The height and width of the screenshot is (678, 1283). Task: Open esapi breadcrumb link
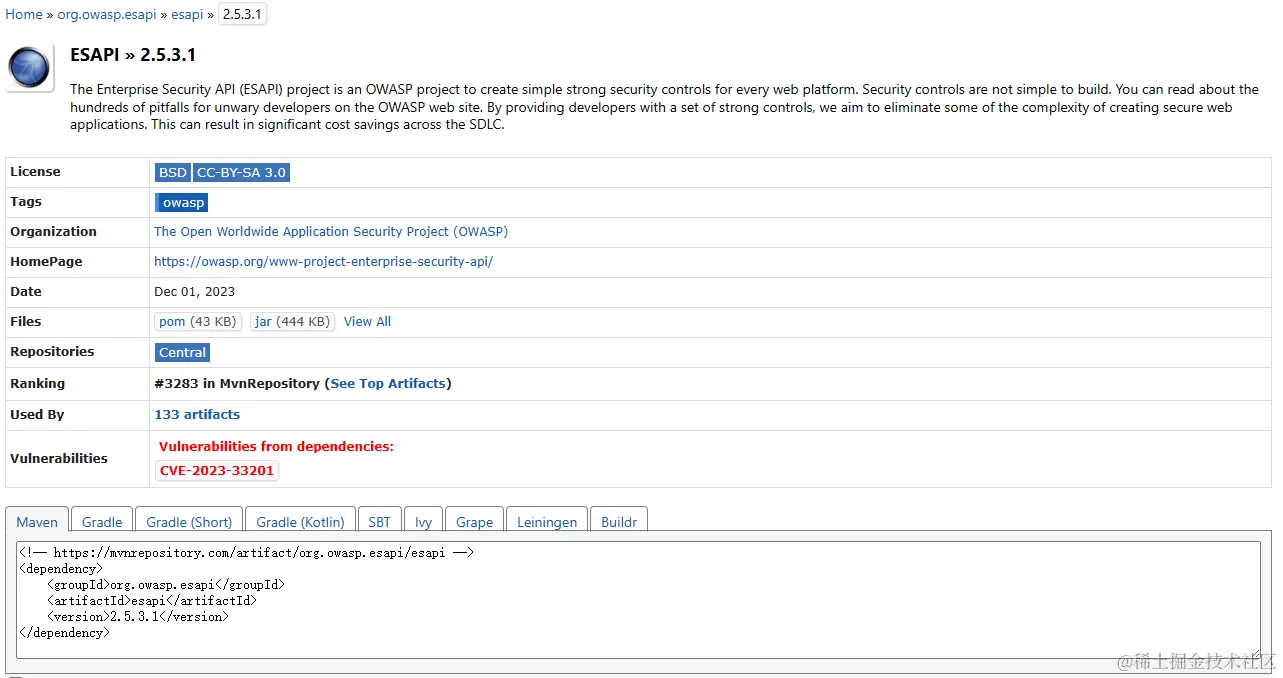[x=185, y=14]
